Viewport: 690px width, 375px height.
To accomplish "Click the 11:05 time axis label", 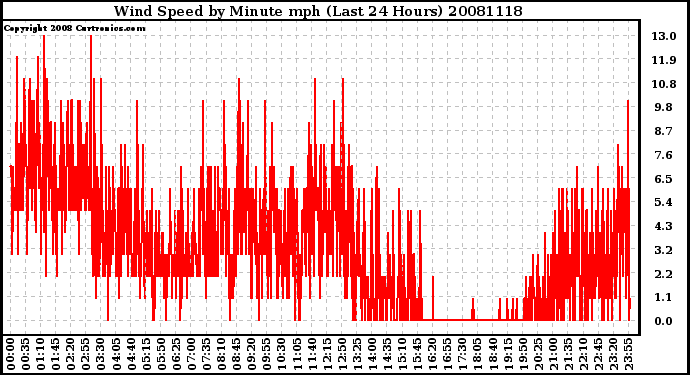I will pyautogui.click(x=297, y=354).
